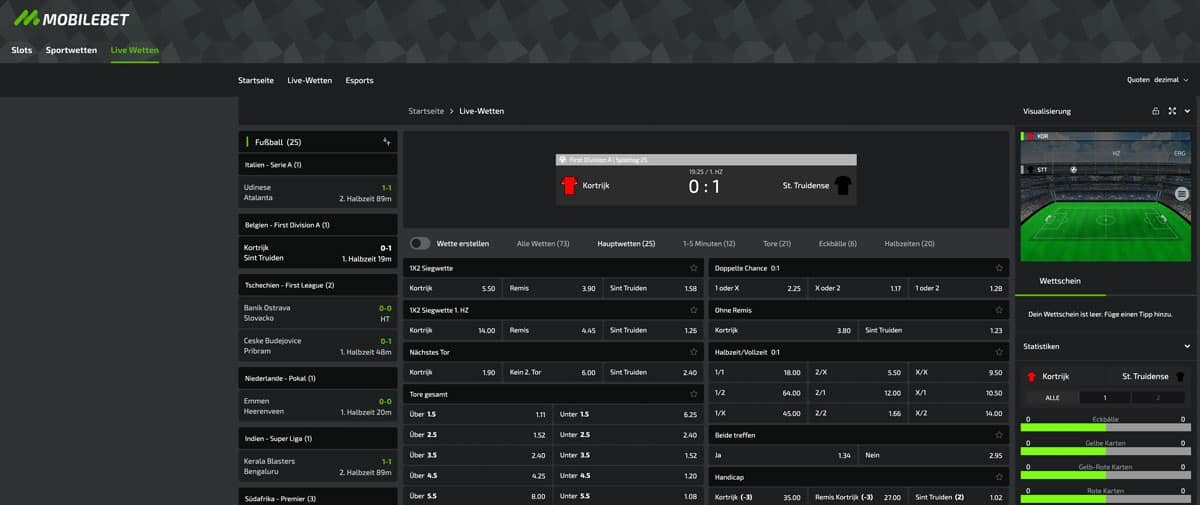Collapse Belgien - First Division A group

coord(318,225)
